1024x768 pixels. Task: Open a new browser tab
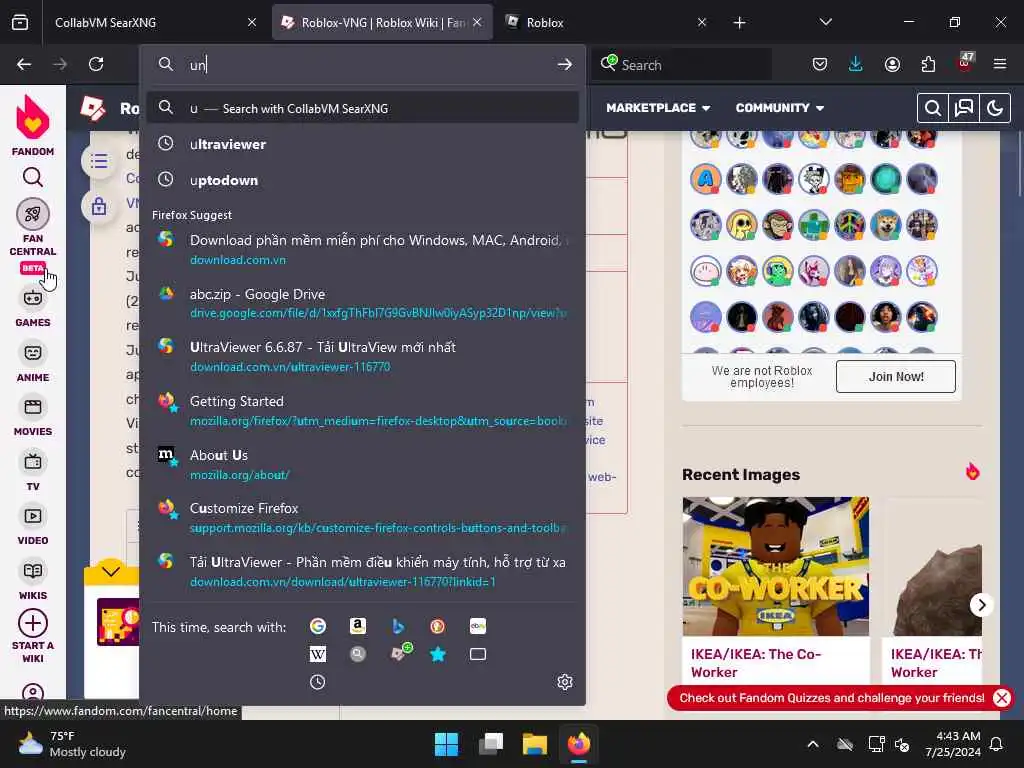tap(739, 23)
